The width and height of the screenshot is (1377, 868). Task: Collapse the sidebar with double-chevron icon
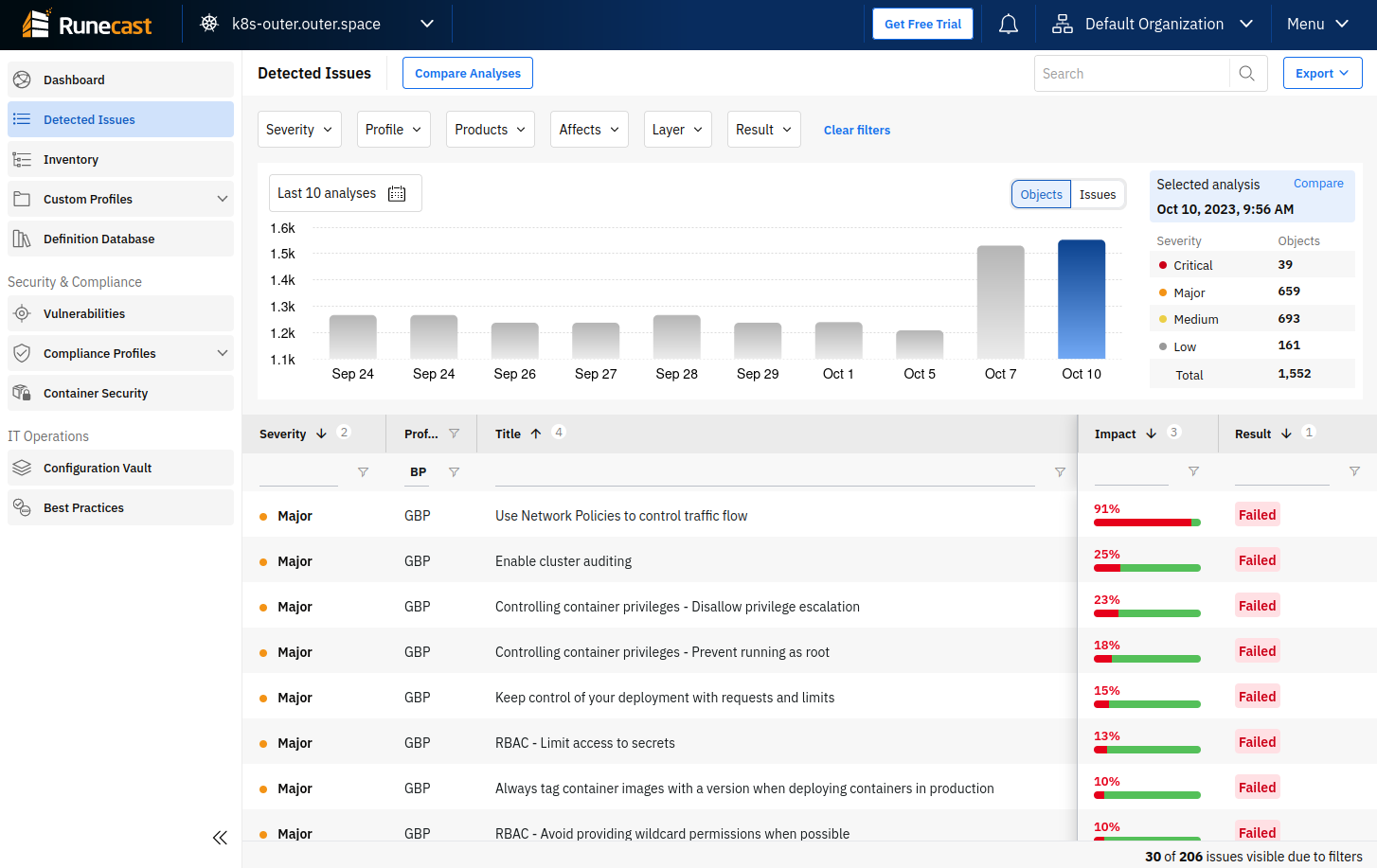coord(220,838)
